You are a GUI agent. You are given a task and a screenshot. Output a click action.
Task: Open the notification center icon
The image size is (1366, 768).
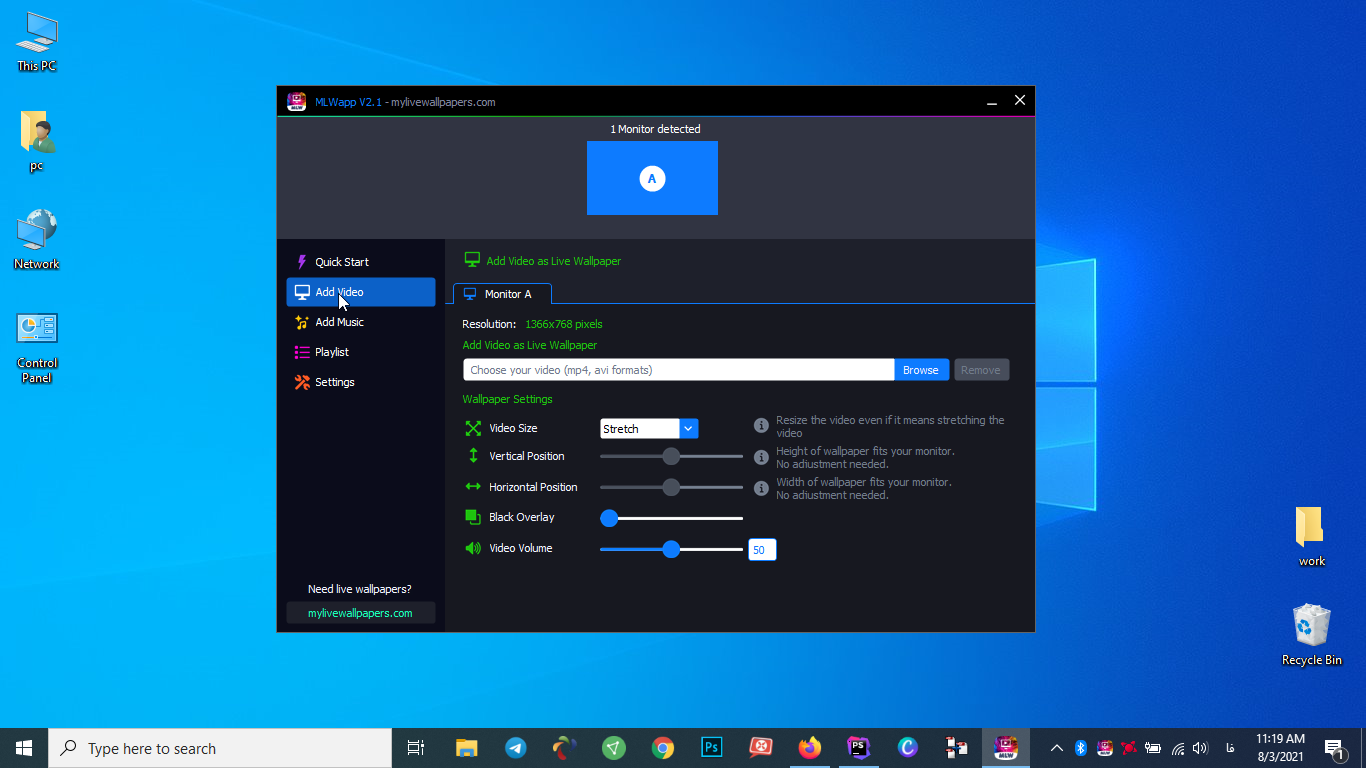point(1334,748)
